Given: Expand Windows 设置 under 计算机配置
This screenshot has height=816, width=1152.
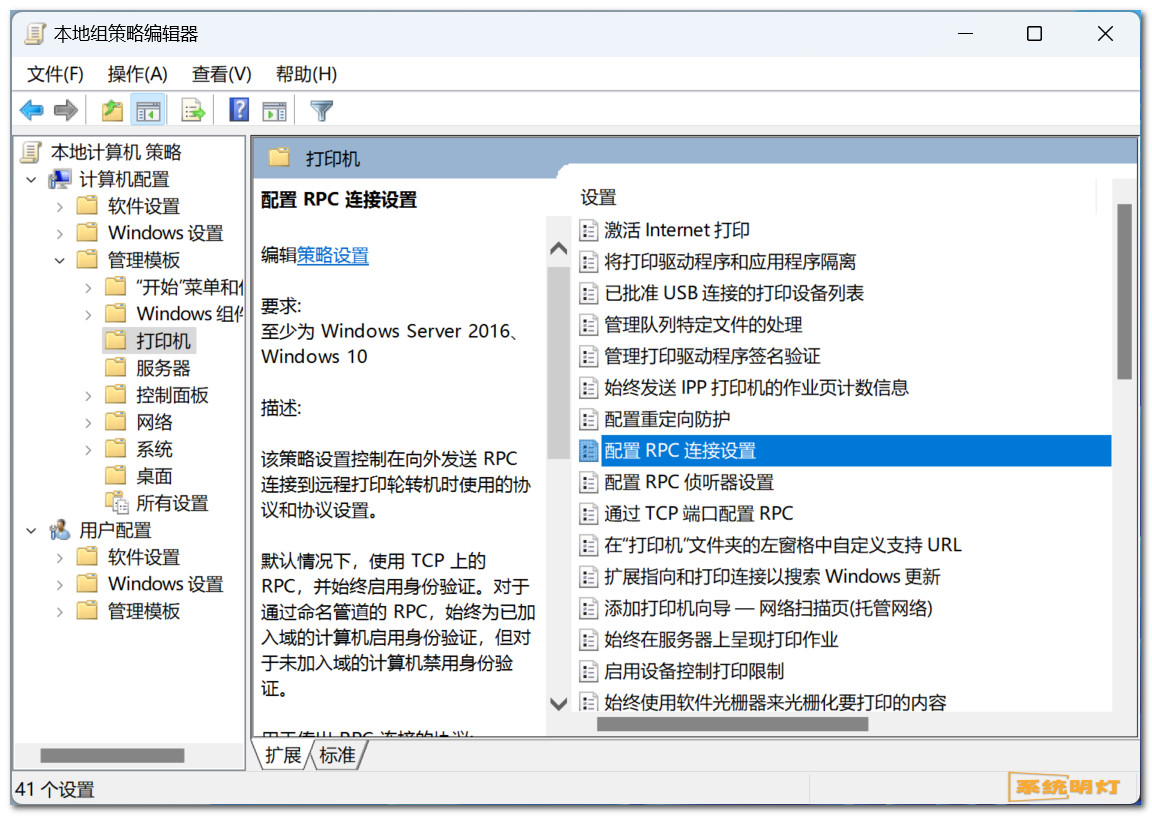Looking at the screenshot, I should (x=60, y=234).
